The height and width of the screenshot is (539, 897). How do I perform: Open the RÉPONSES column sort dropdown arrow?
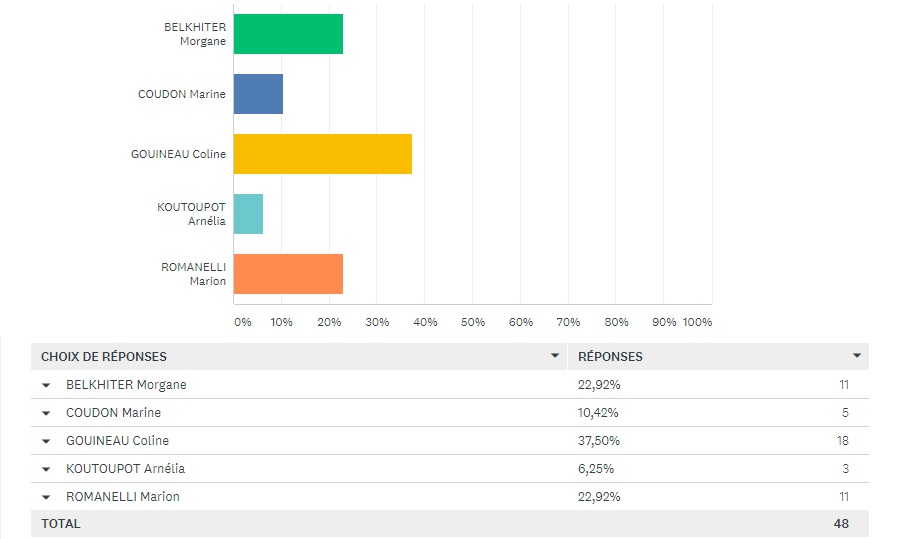(x=857, y=356)
